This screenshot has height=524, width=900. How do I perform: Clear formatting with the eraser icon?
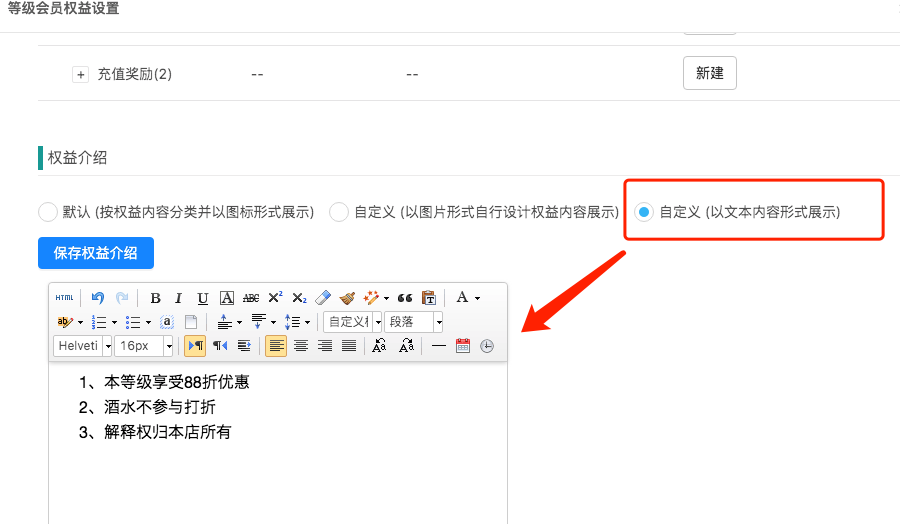point(322,298)
